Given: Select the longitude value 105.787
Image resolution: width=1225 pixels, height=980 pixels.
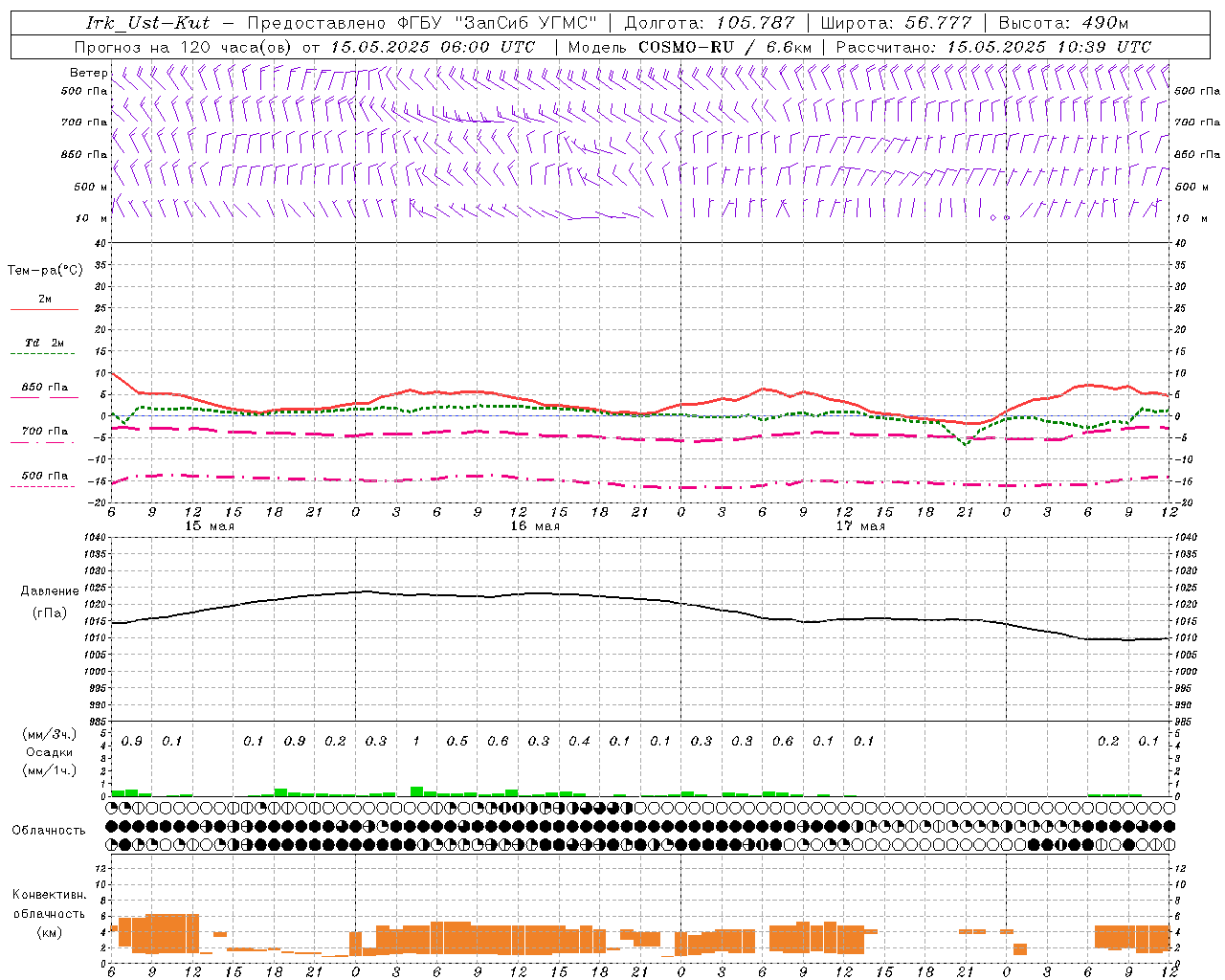Looking at the screenshot, I should 756,23.
